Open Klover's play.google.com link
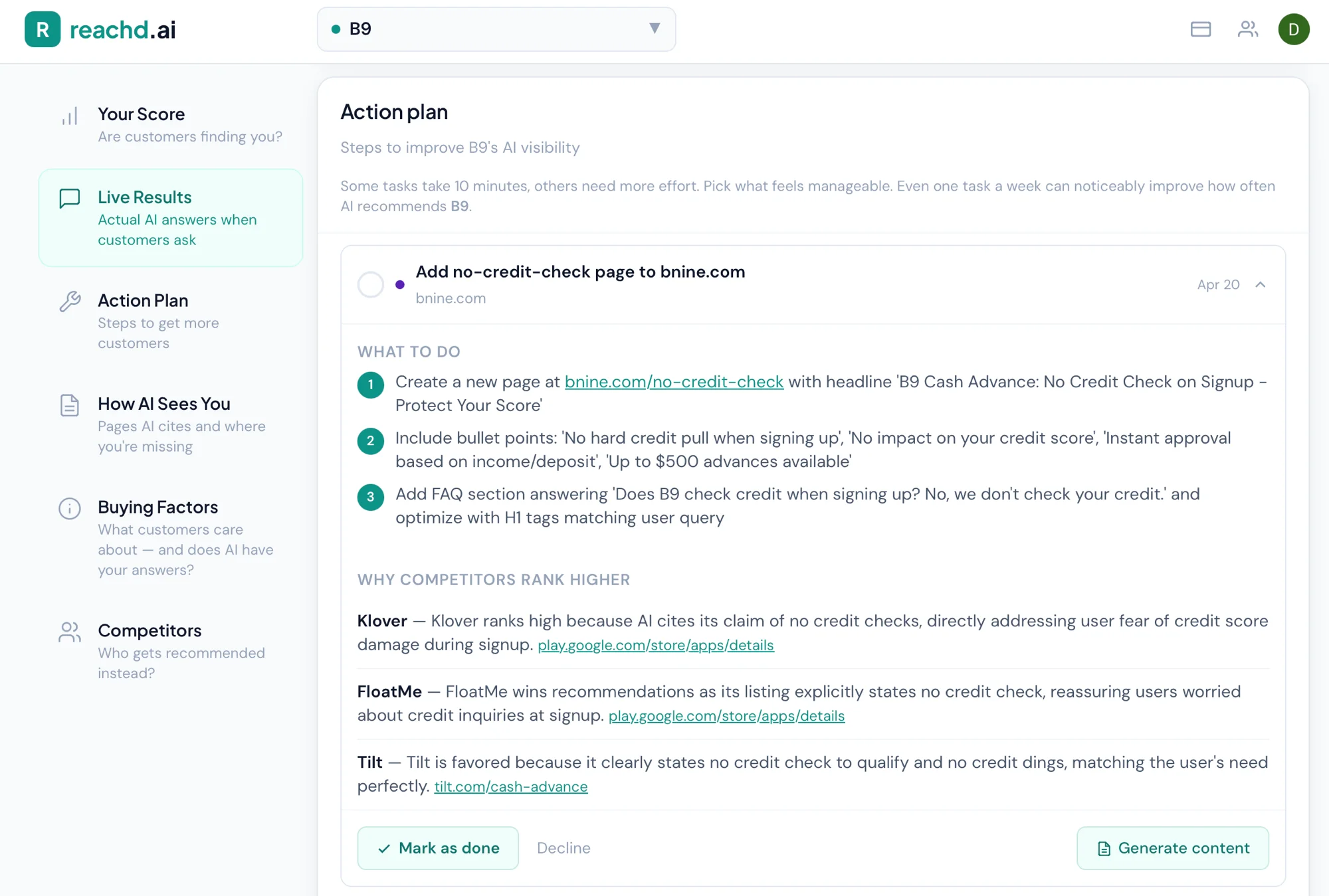The height and width of the screenshot is (896, 1329). click(656, 645)
